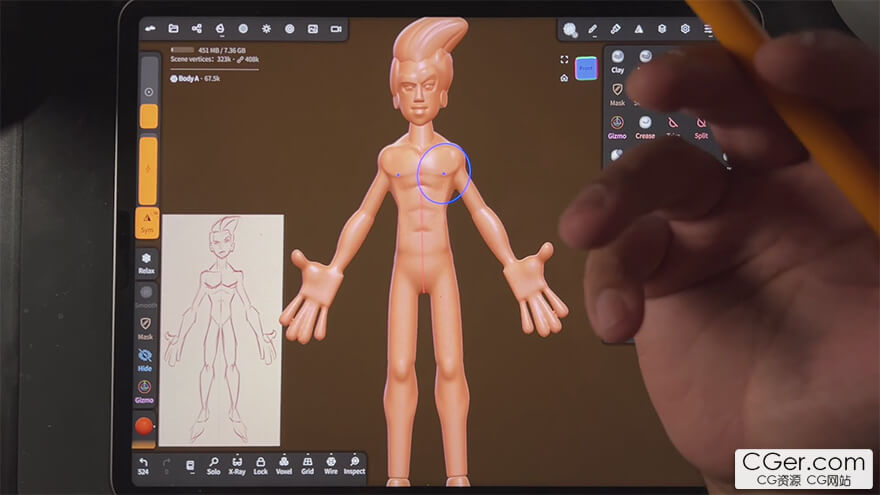The height and width of the screenshot is (495, 880).
Task: Reset camera with the home icon
Action: [564, 78]
